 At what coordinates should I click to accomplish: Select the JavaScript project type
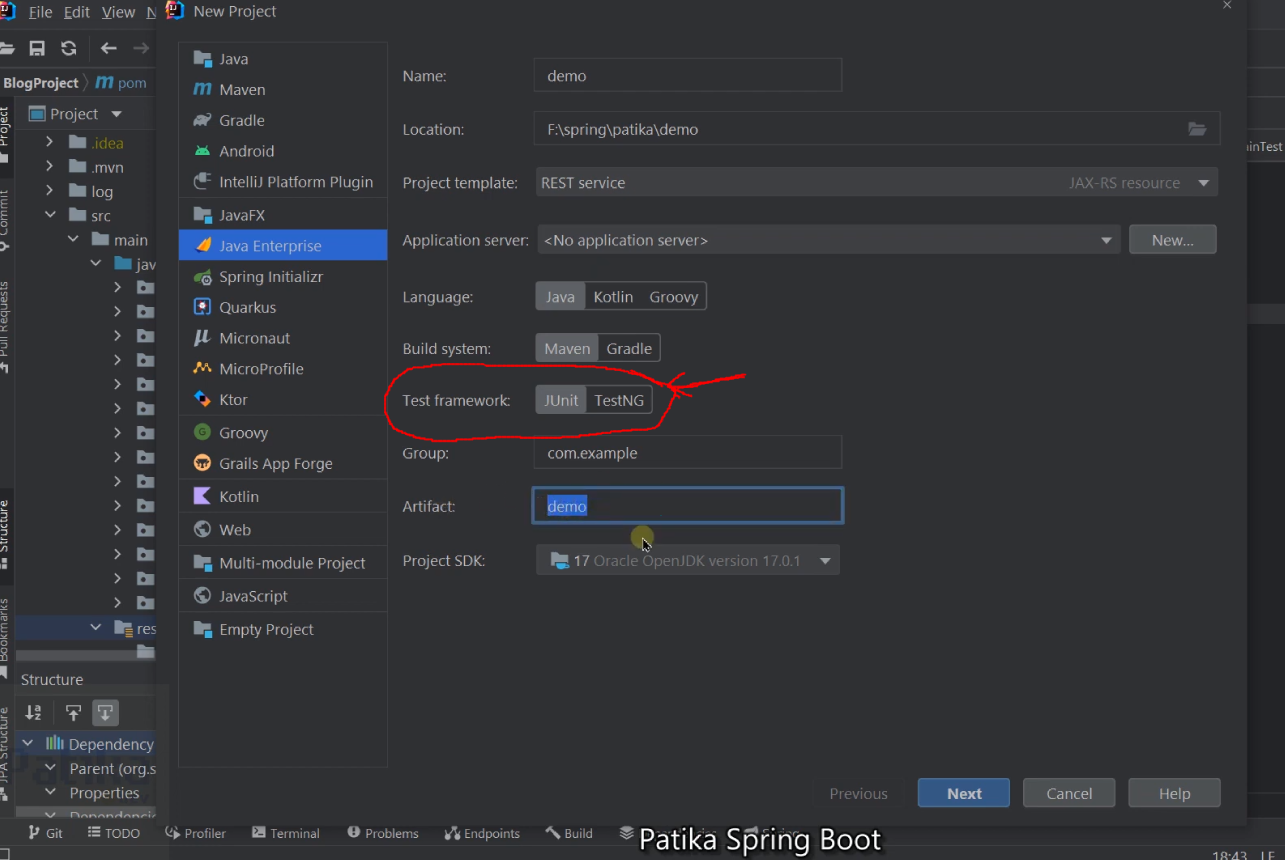click(x=282, y=596)
